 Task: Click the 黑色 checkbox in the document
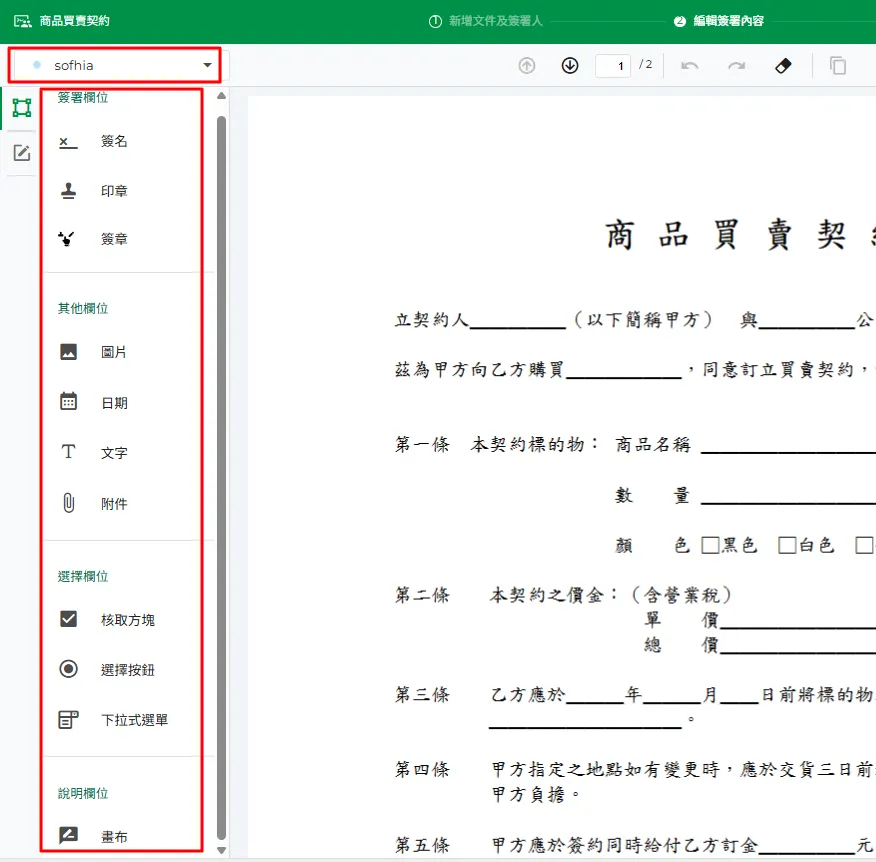coord(710,545)
